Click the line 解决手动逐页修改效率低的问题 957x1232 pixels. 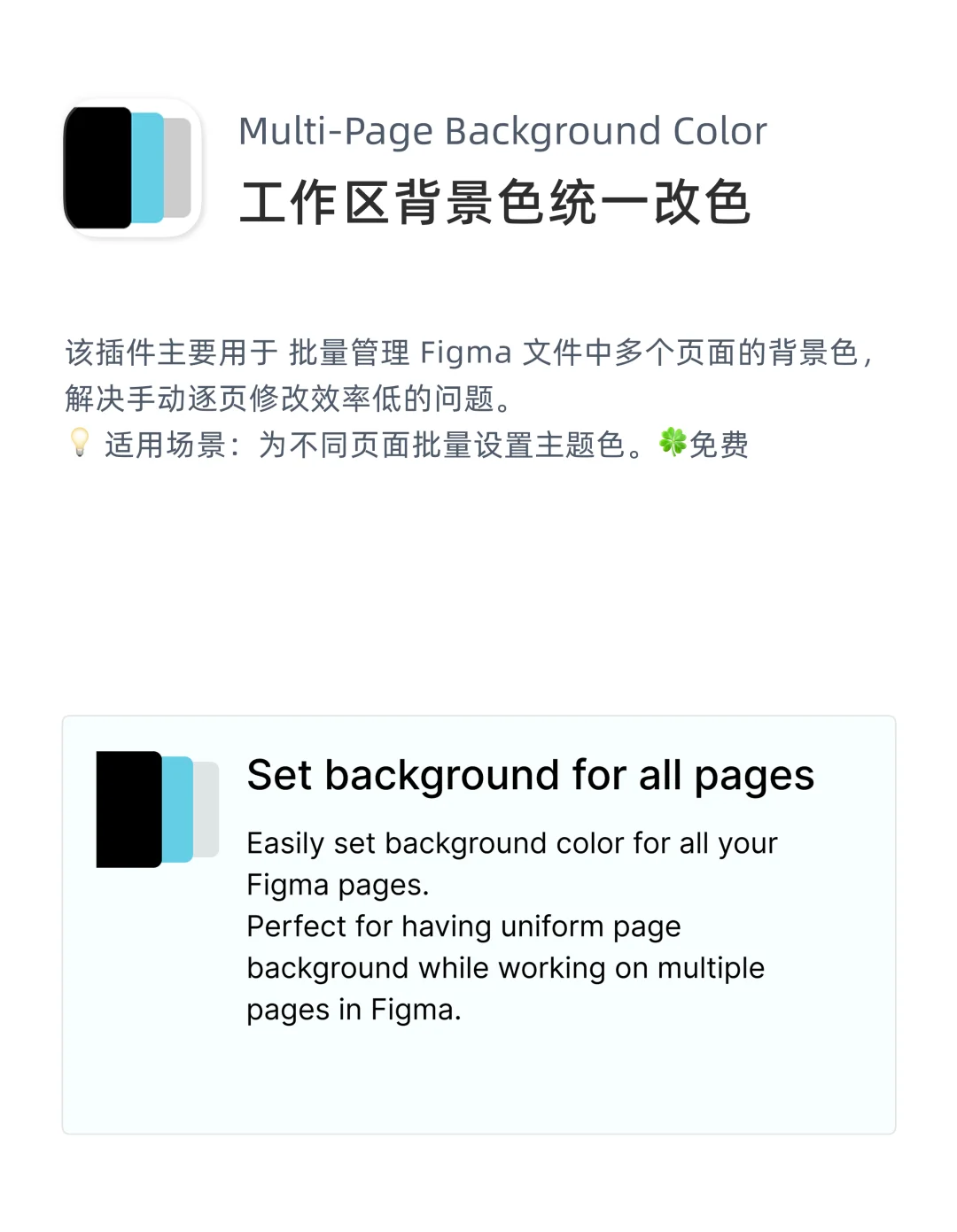pyautogui.click(x=289, y=399)
